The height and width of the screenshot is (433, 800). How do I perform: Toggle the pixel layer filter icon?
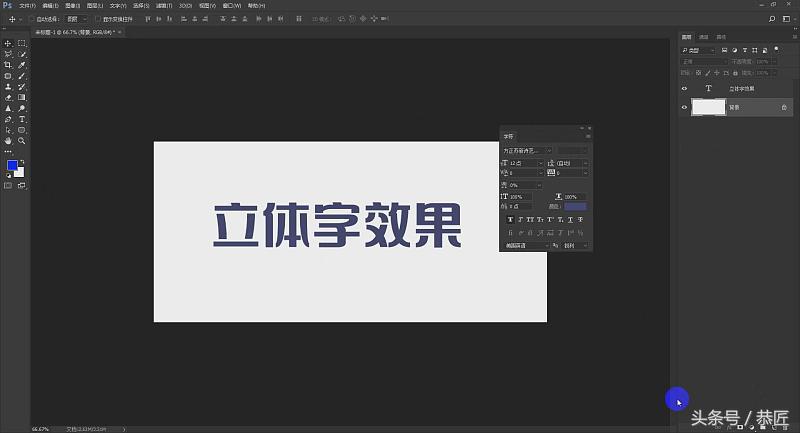[724, 50]
